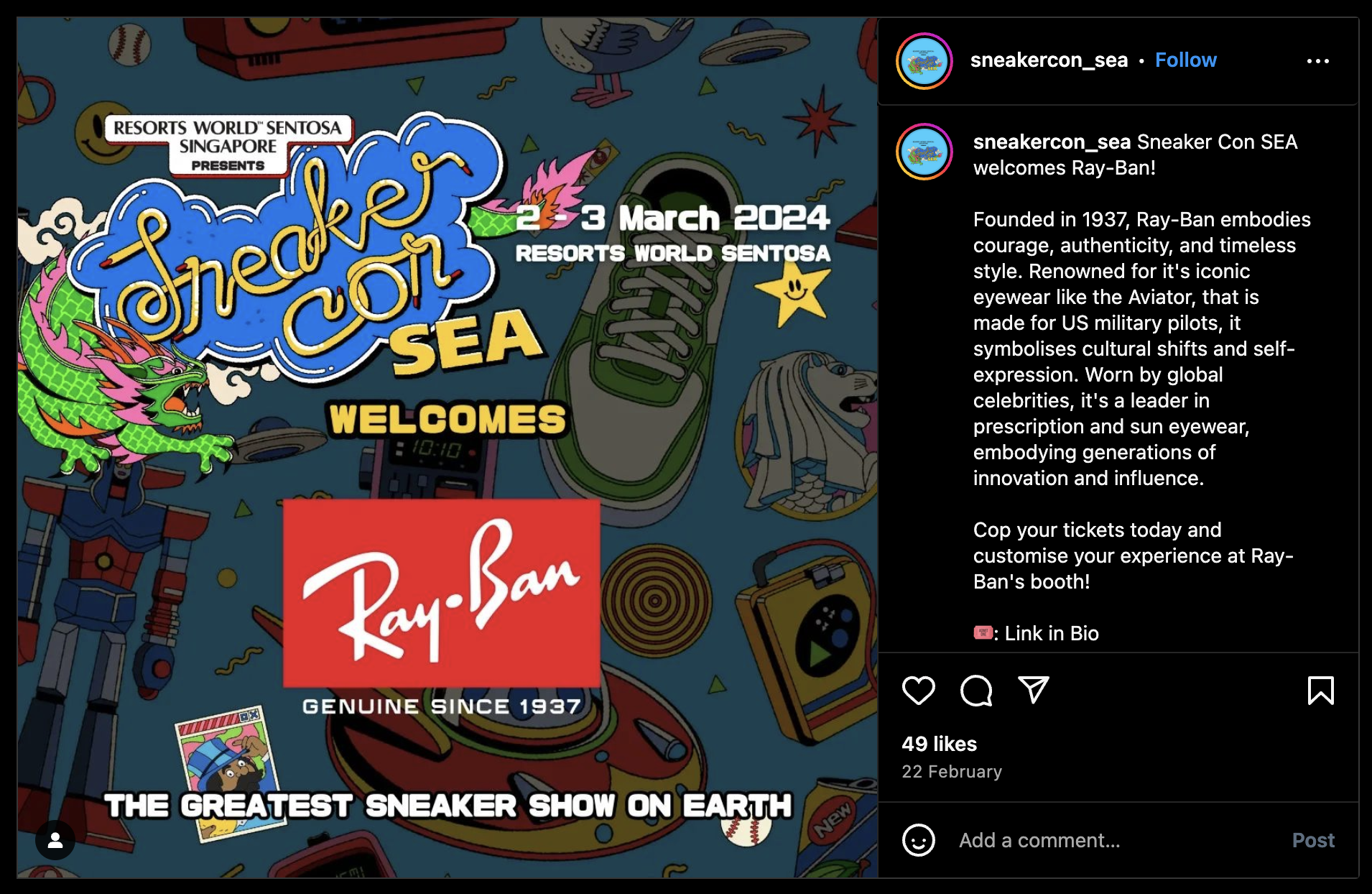Screen dimensions: 1372x894
Task: Open the three-dot more options menu
Action: pyautogui.click(x=1317, y=61)
